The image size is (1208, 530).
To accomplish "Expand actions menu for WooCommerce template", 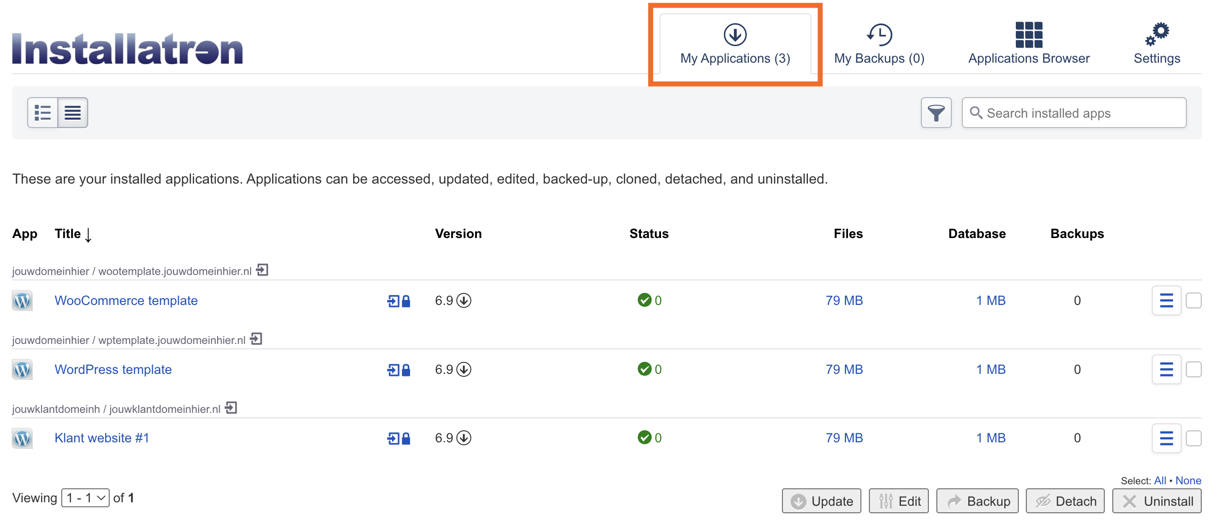I will [1166, 301].
